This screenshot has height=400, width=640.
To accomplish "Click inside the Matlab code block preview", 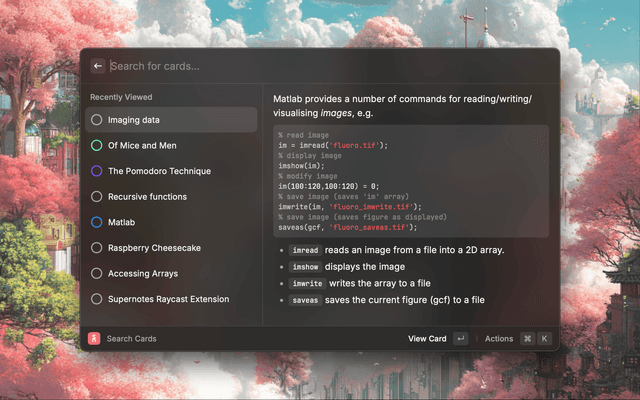I will click(410, 181).
